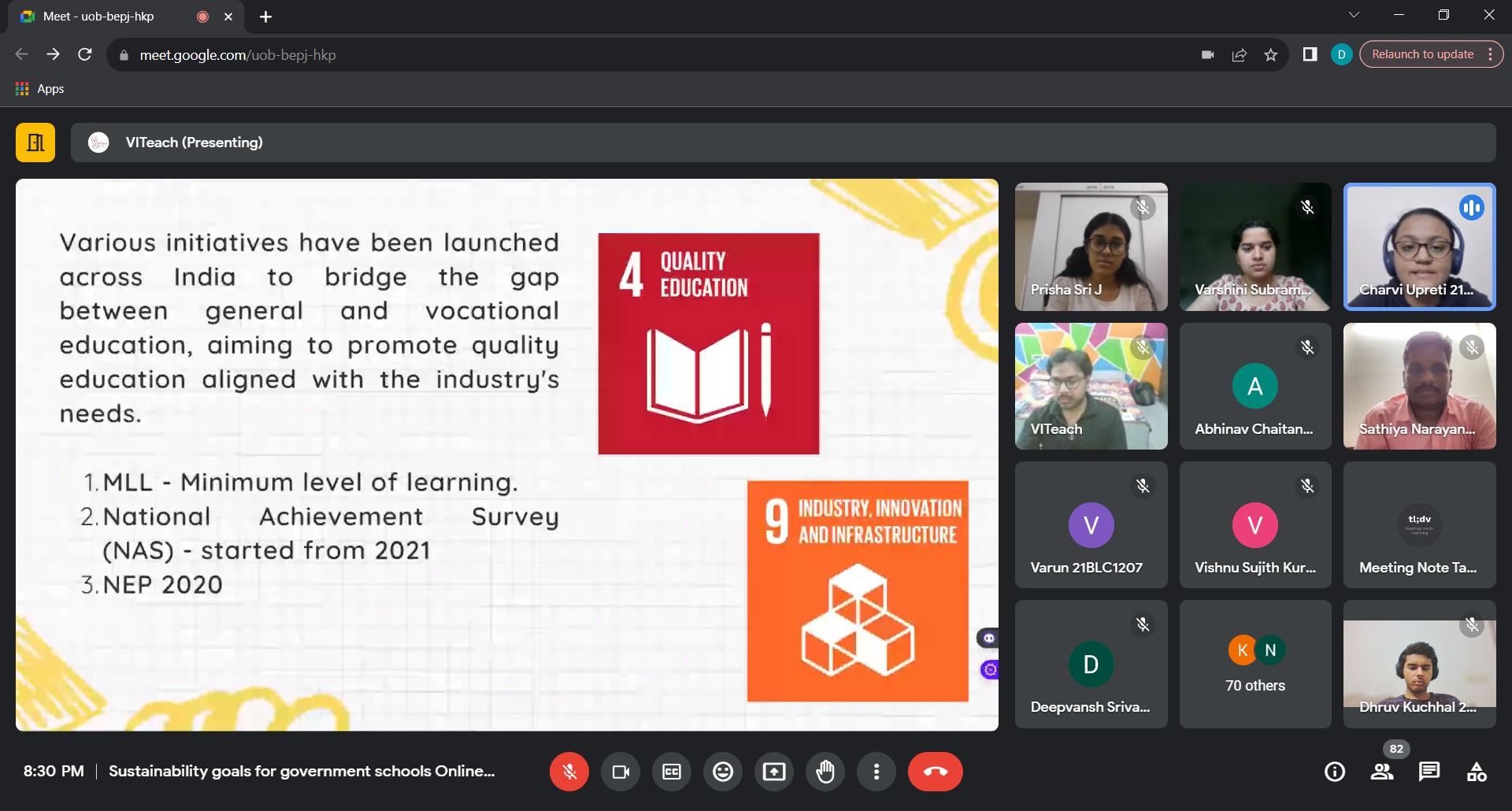The width and height of the screenshot is (1512, 811).
Task: Open the Chrome tab search dropdown arrow
Action: click(1354, 16)
